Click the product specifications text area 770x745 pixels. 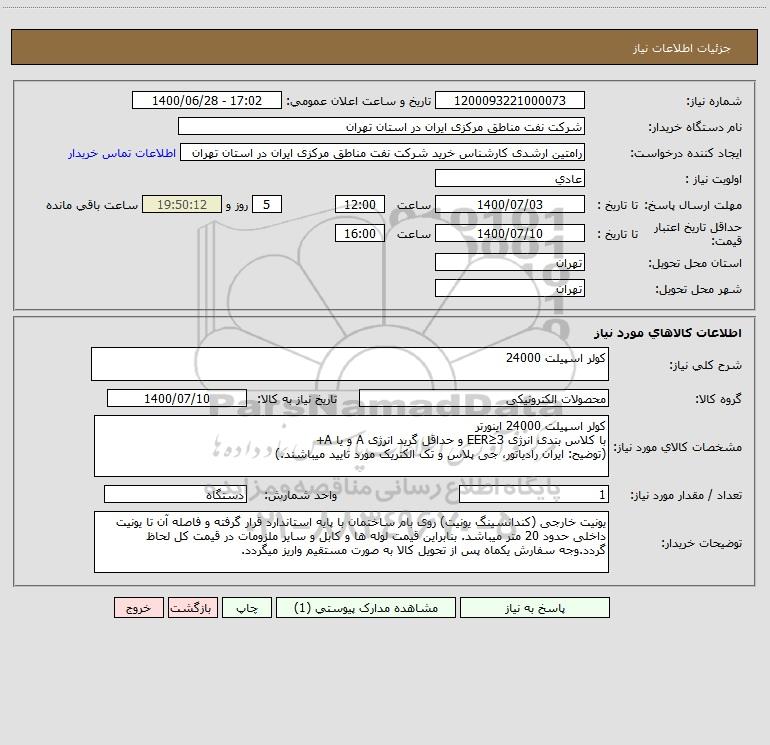click(351, 446)
